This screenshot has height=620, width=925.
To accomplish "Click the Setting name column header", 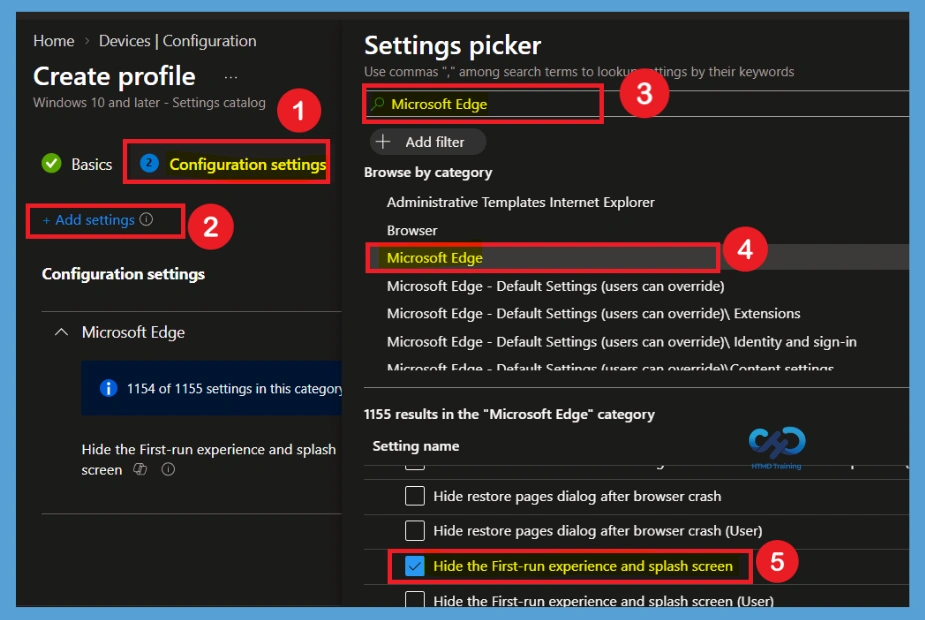I will click(x=416, y=446).
